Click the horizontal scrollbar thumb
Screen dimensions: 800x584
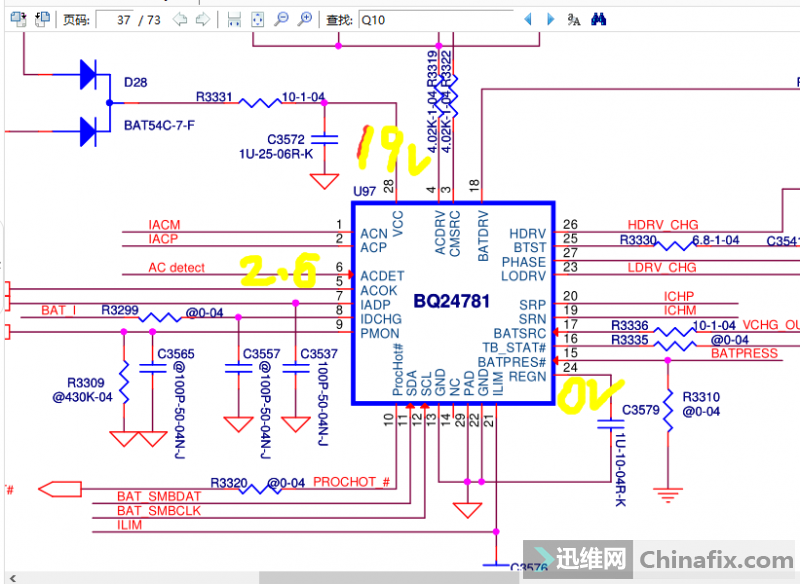pos(389,577)
